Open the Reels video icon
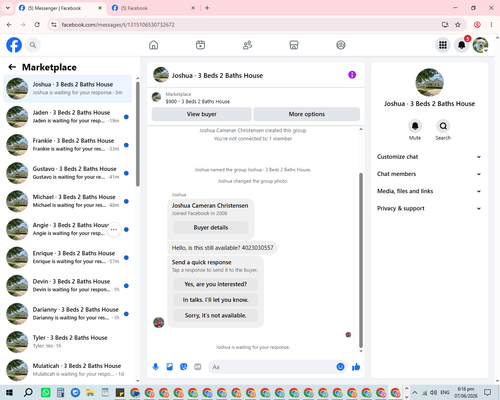Viewport: 500px width, 400px height. (200, 45)
